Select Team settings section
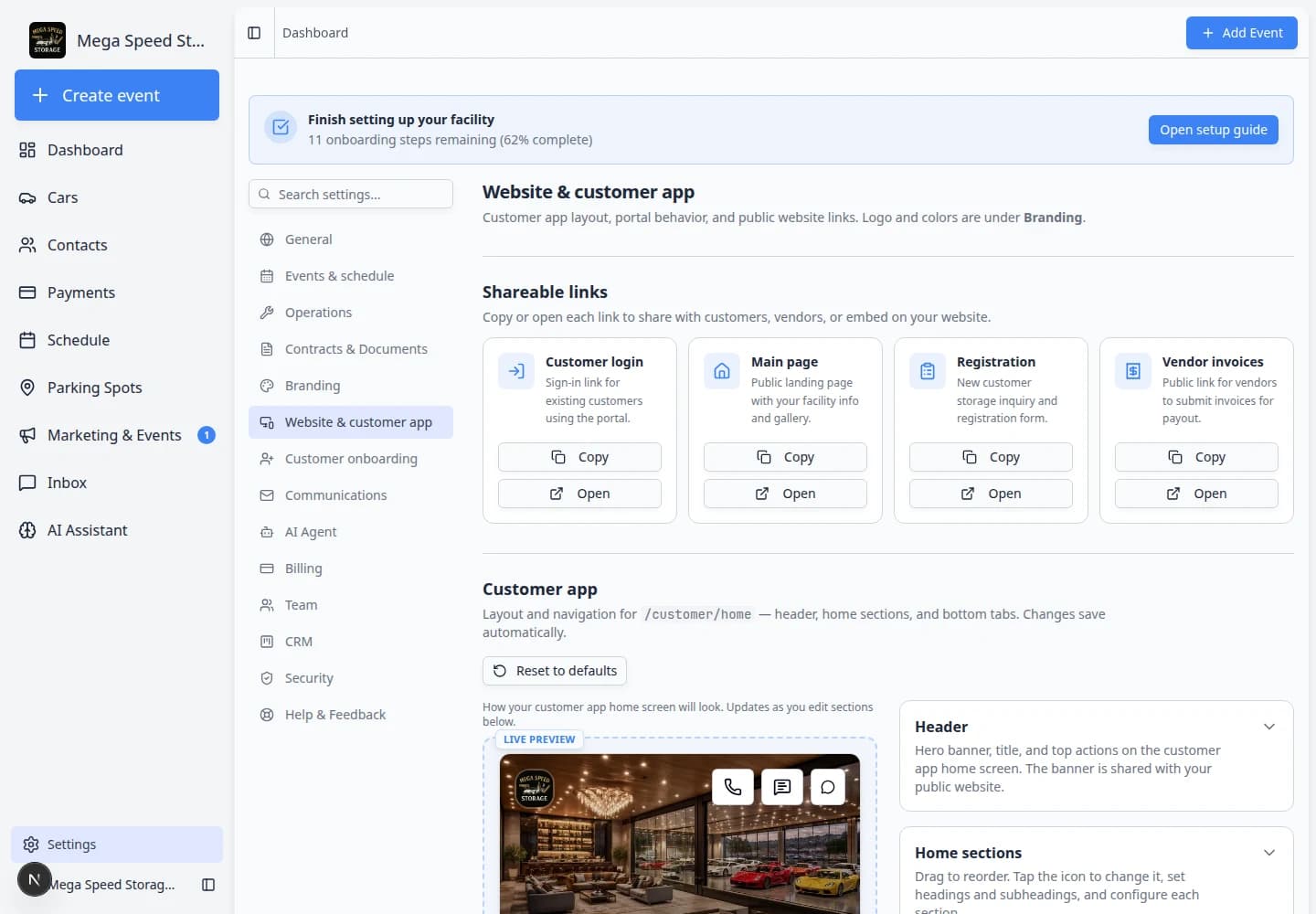This screenshot has width=1316, height=914. pos(351,605)
